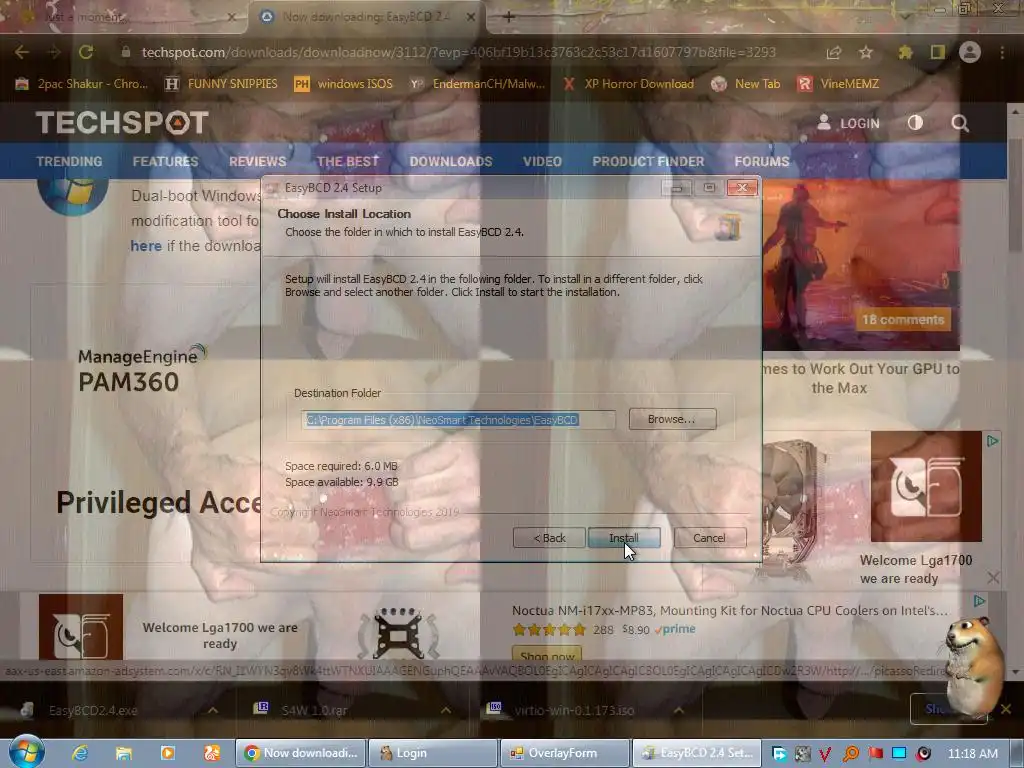The height and width of the screenshot is (768, 1024).
Task: Toggle TechSpot dark mode contrast icon
Action: click(x=915, y=123)
